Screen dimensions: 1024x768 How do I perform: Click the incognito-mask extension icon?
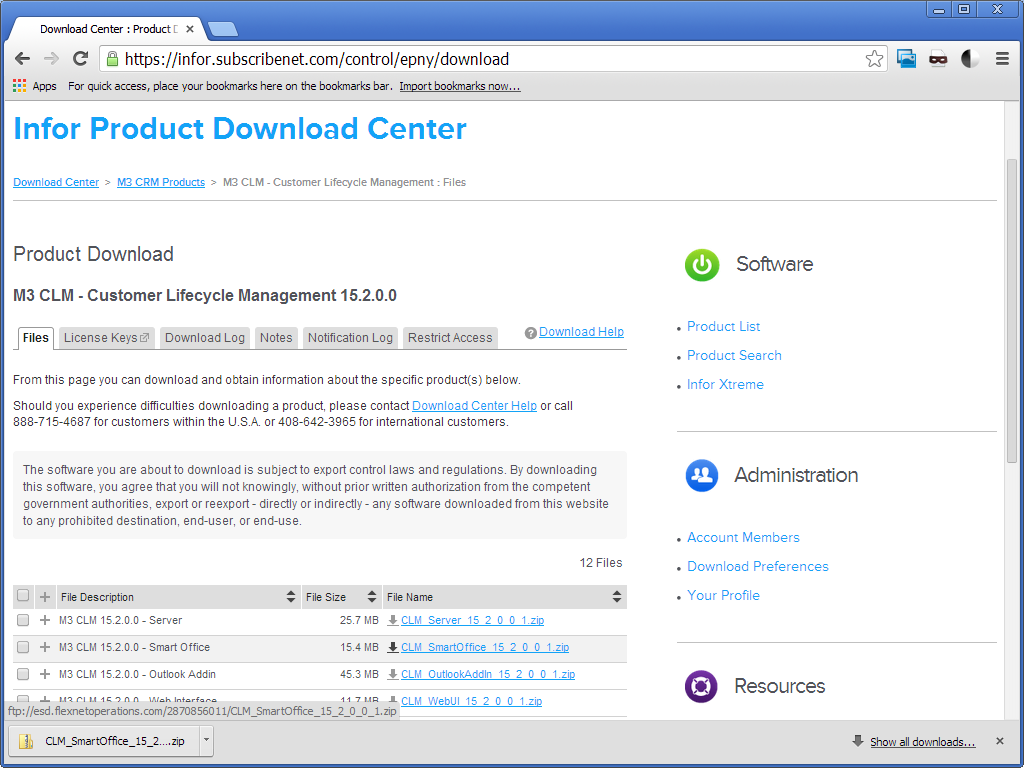click(938, 59)
